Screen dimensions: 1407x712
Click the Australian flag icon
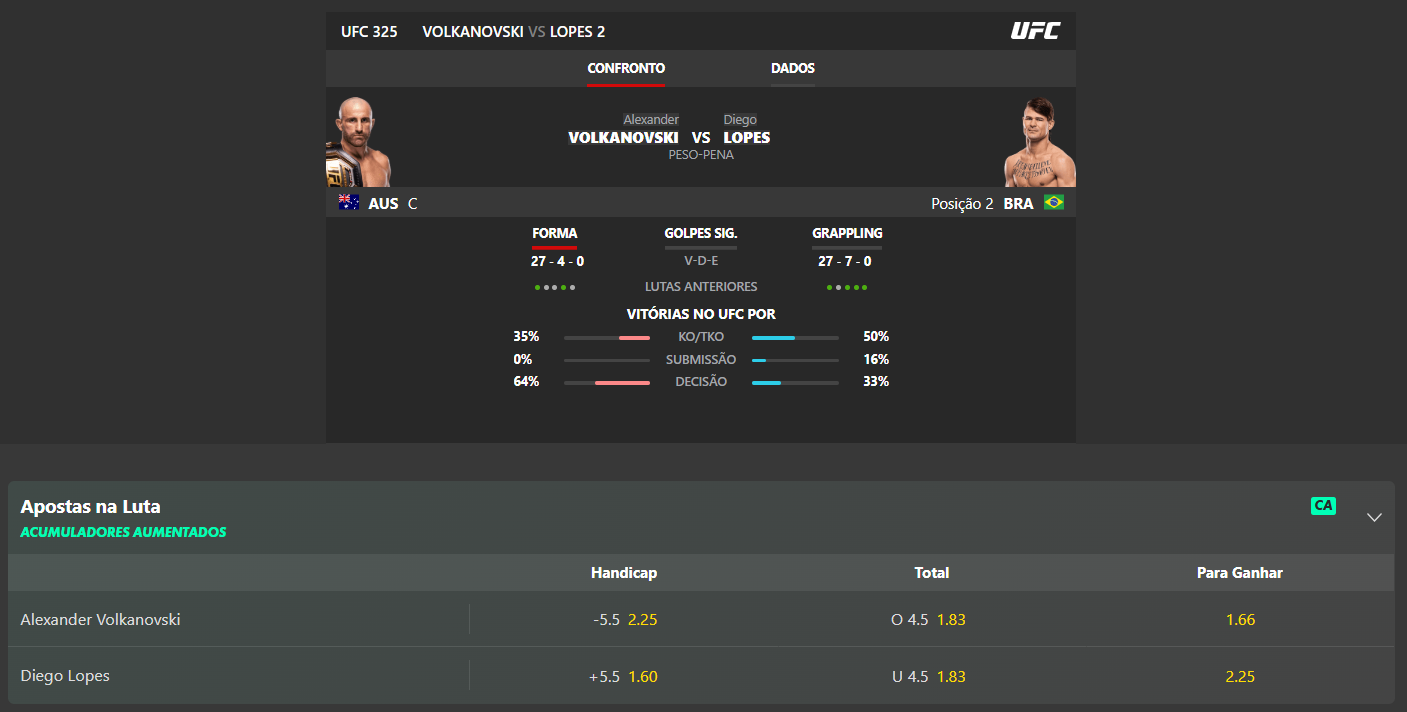point(349,203)
